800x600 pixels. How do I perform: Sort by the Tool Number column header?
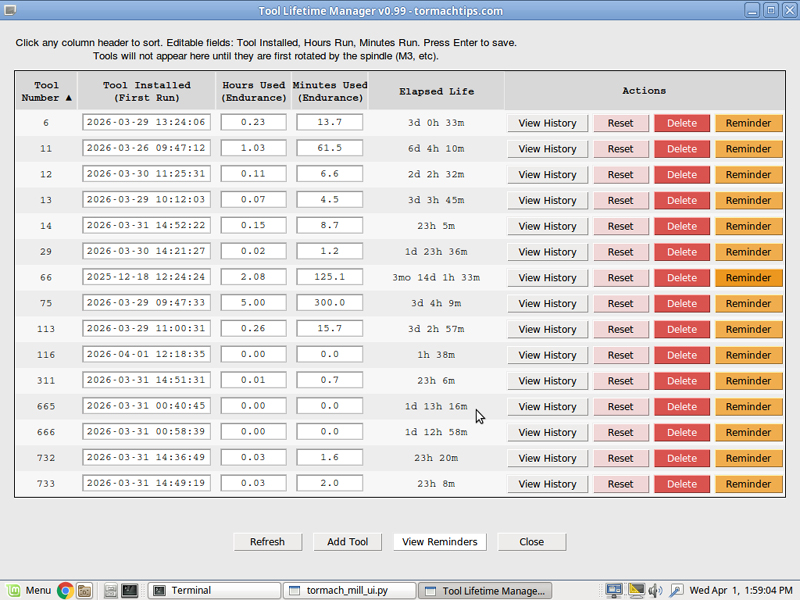click(47, 91)
